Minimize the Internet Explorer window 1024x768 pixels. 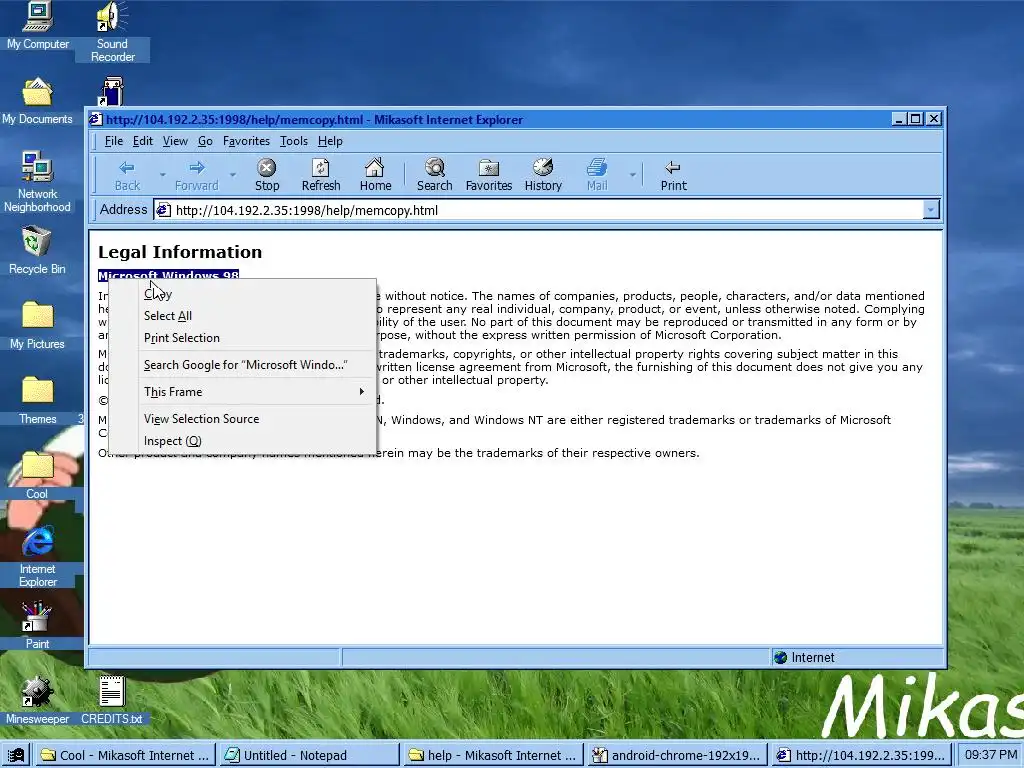[x=899, y=119]
